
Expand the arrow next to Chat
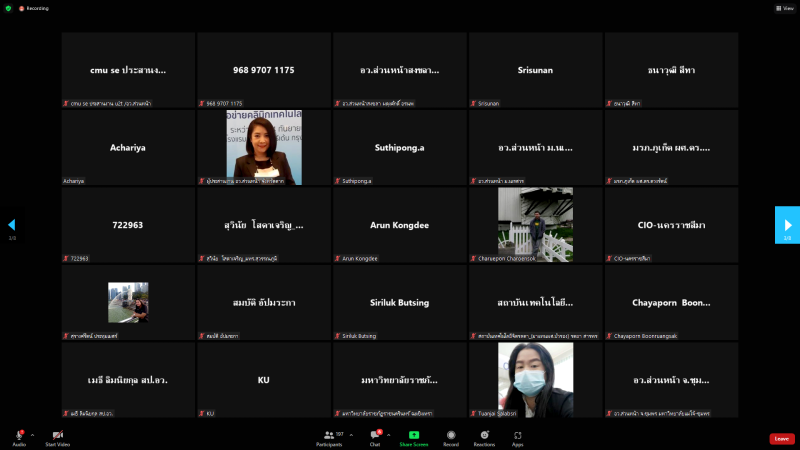coord(389,435)
